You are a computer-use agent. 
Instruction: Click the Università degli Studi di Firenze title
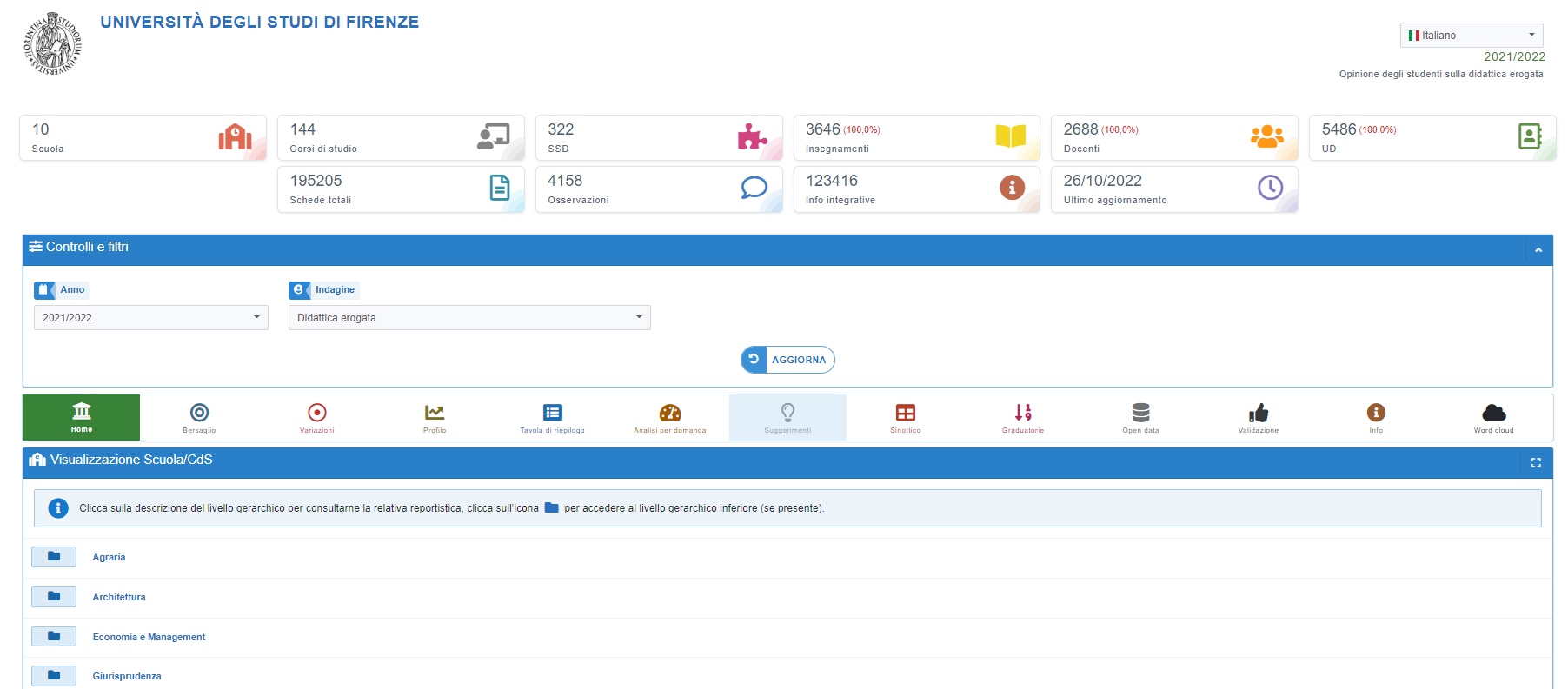tap(260, 22)
